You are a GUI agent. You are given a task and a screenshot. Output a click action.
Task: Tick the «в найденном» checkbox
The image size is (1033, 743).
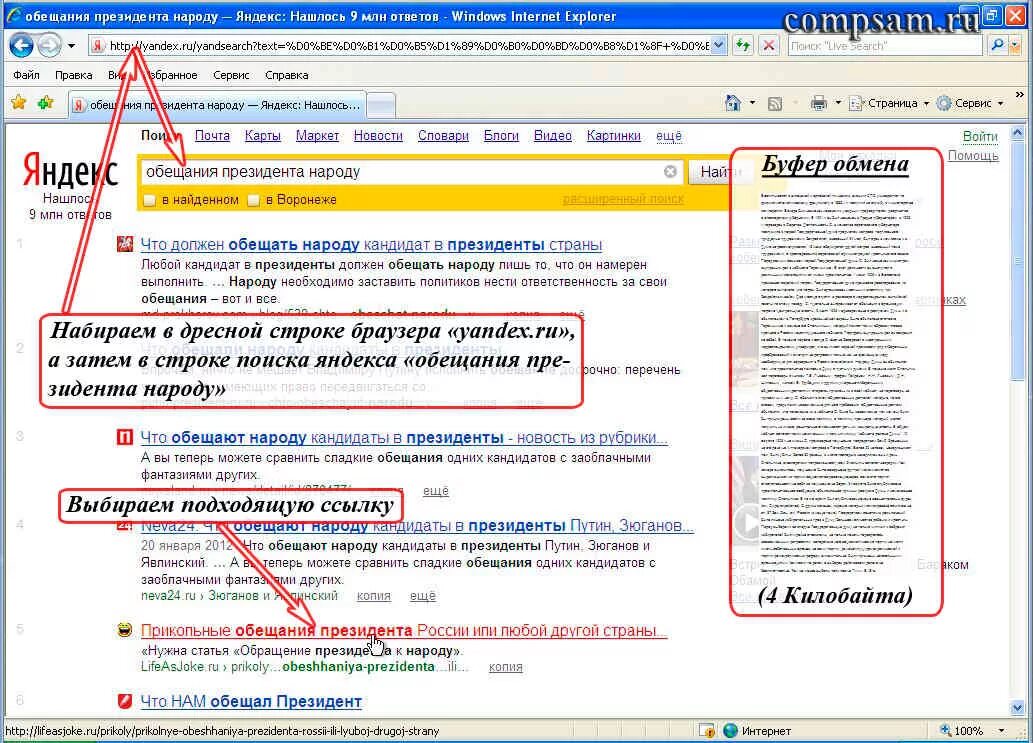click(x=150, y=200)
